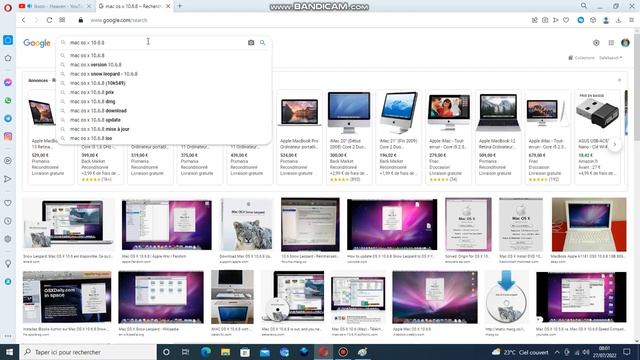Open the Speed Dial grid button
This screenshot has width=640, height=360.
(62, 20)
